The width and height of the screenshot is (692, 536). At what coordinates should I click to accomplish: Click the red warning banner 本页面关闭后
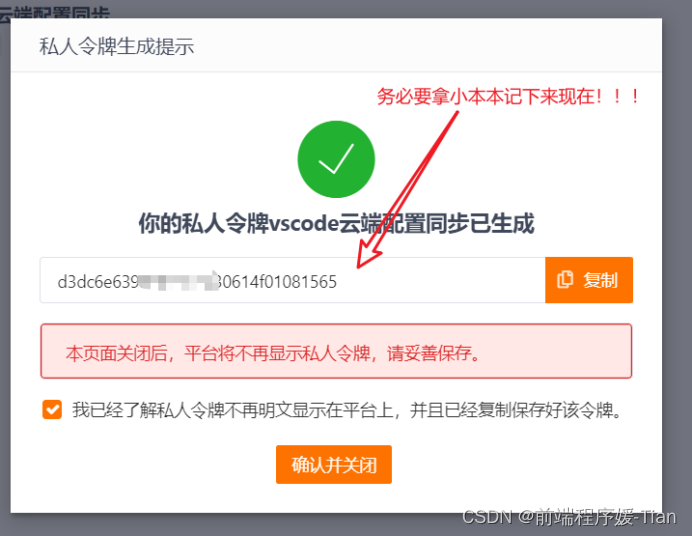pos(336,351)
